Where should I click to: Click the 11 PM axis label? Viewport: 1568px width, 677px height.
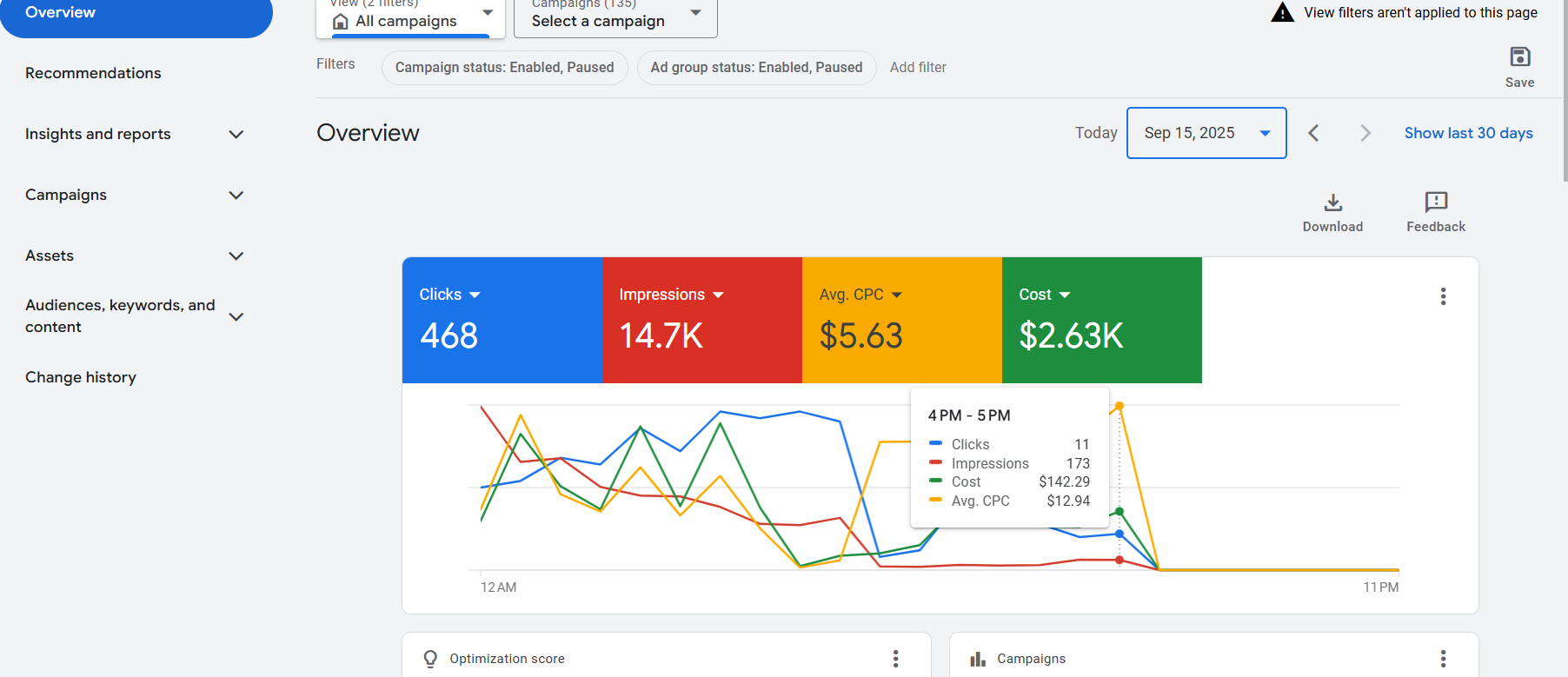[x=1381, y=587]
